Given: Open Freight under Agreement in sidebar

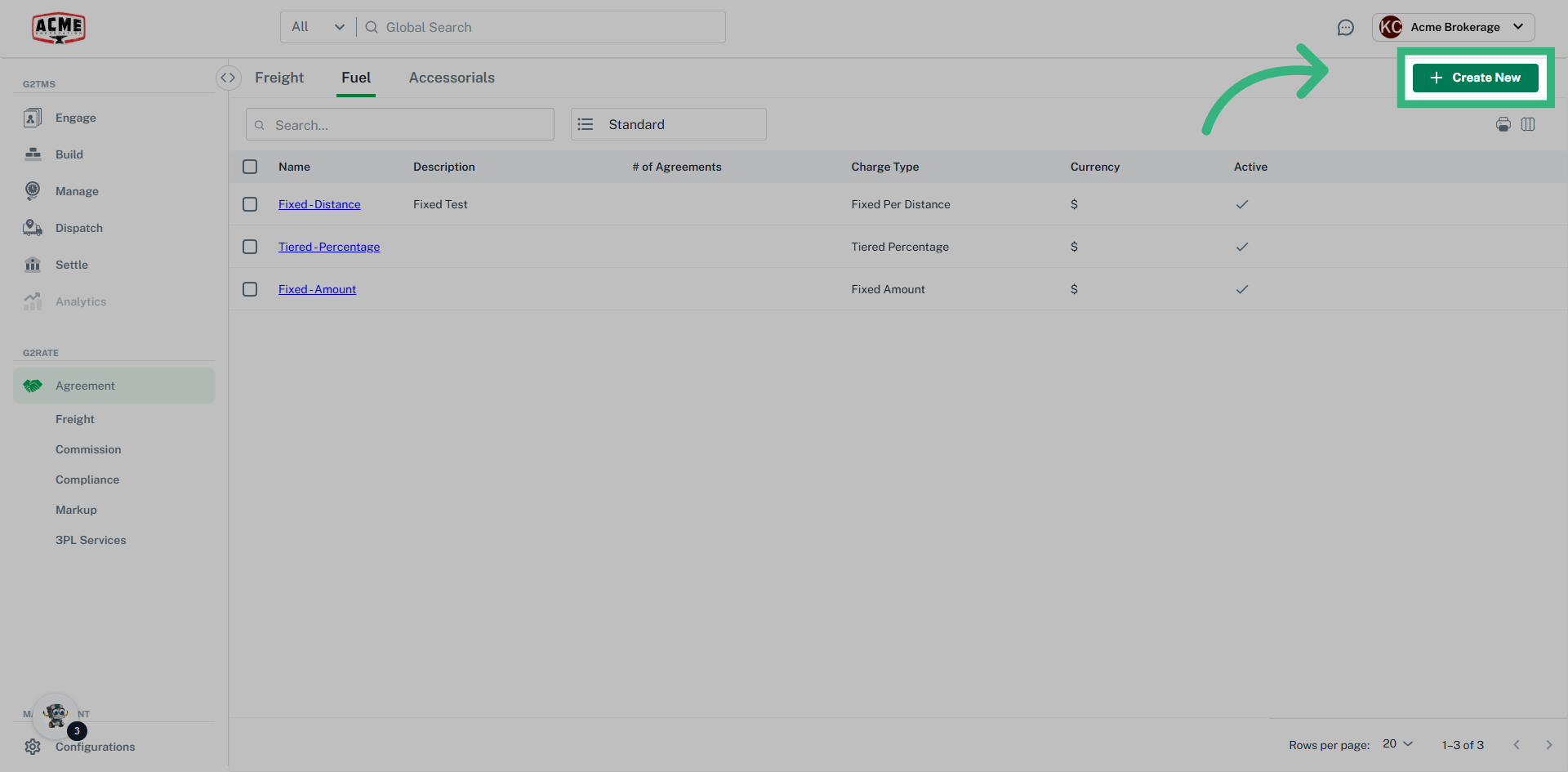Looking at the screenshot, I should [75, 419].
